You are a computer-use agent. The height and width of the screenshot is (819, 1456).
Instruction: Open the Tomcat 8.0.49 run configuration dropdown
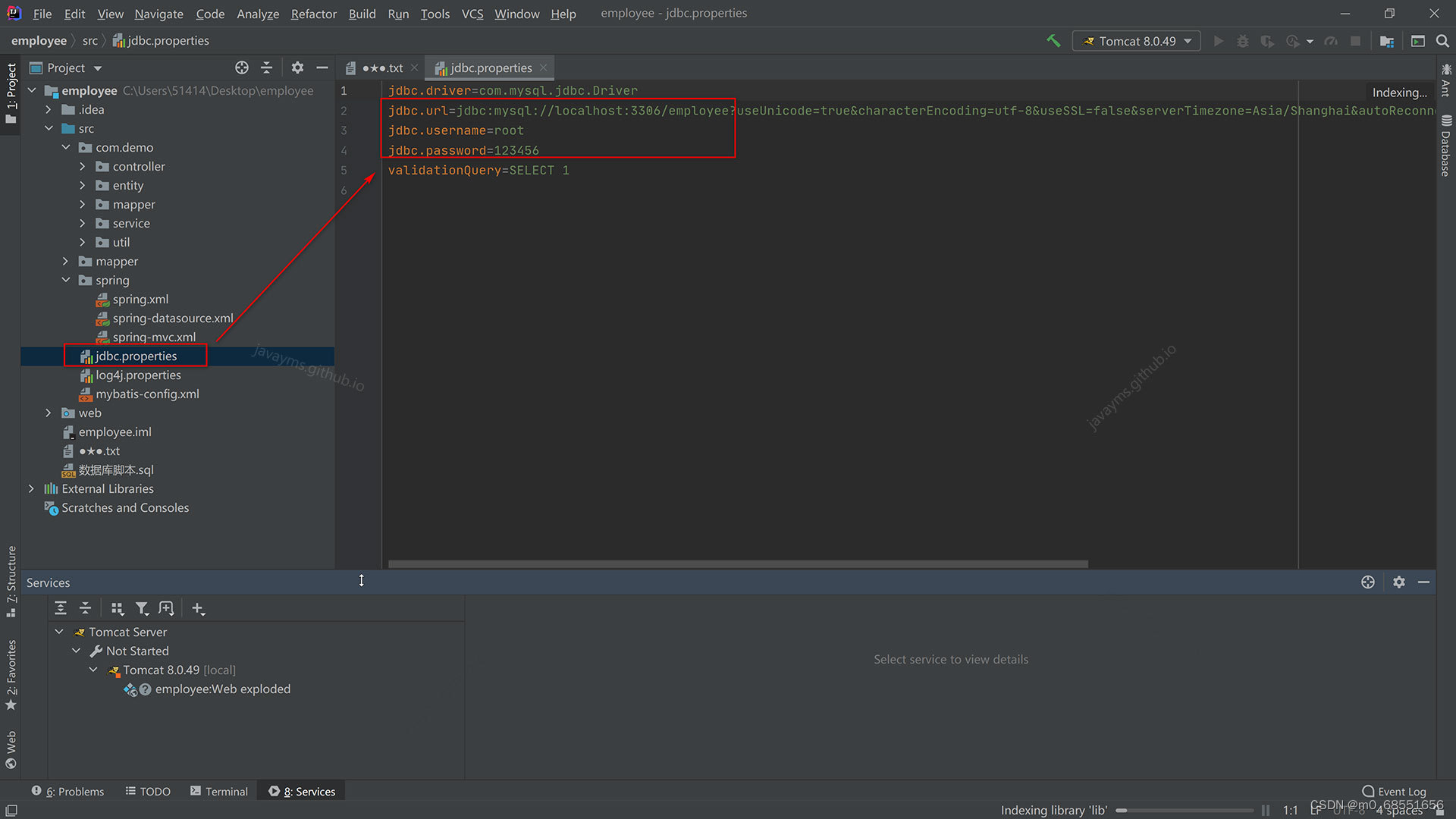(1136, 41)
